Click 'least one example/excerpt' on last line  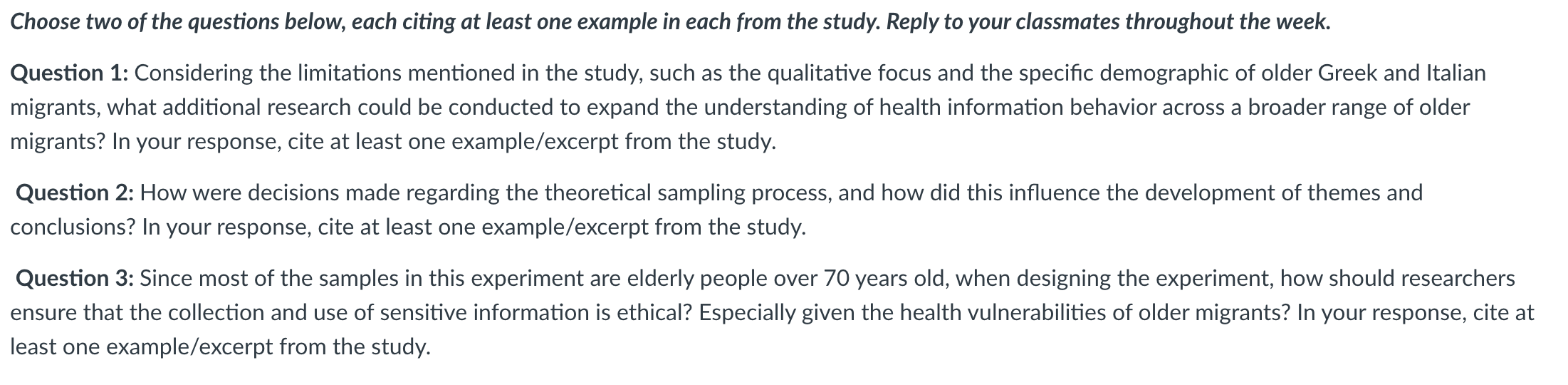(142, 346)
